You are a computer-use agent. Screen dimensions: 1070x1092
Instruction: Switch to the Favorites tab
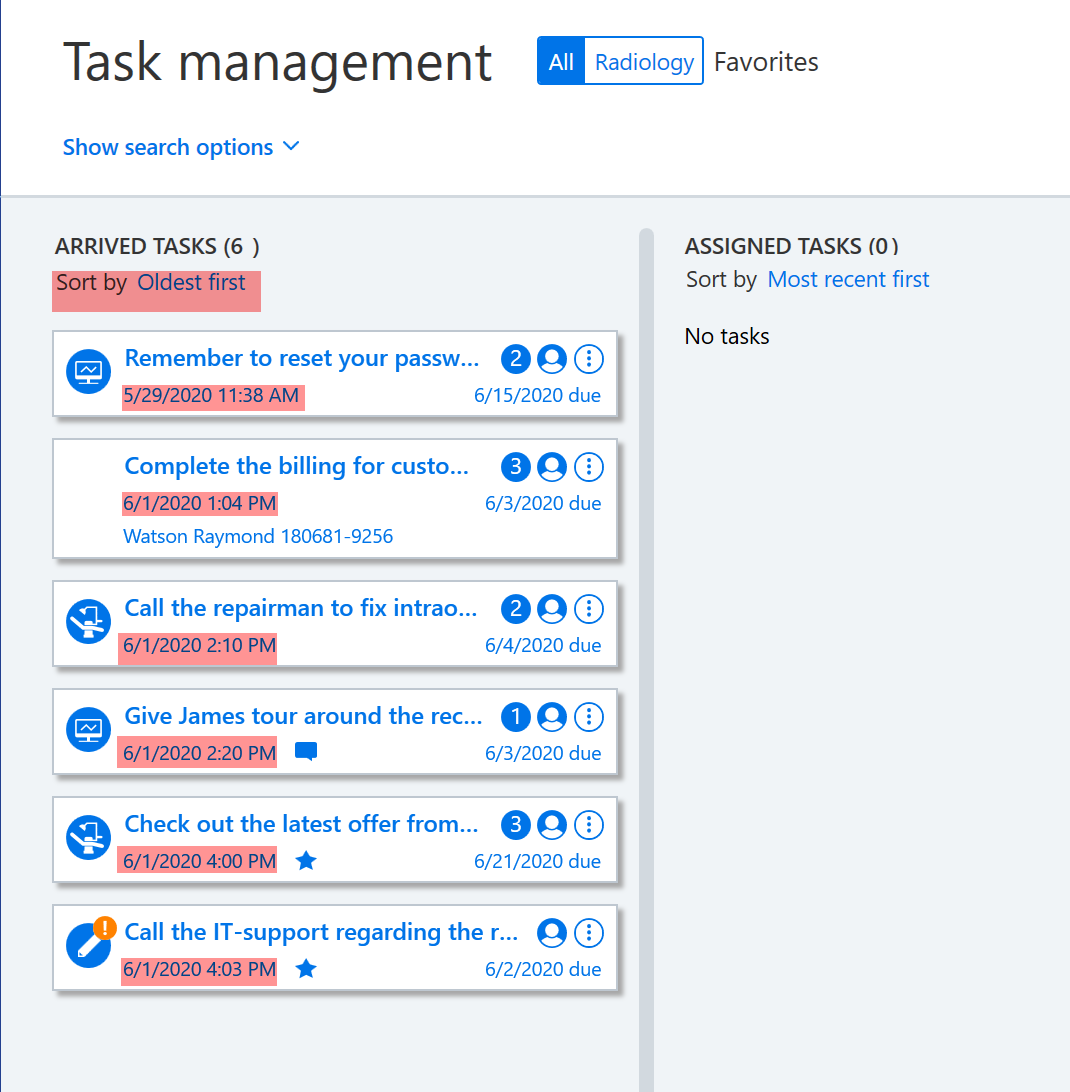[766, 62]
